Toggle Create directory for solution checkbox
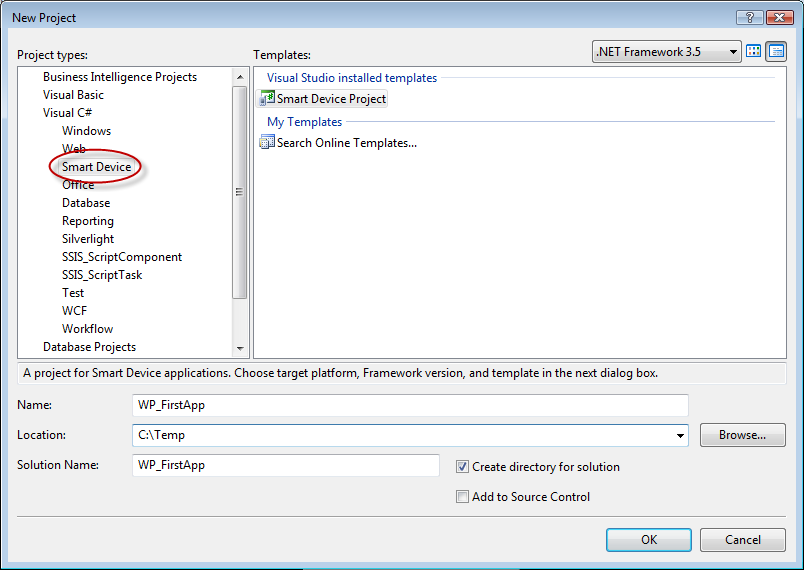Image resolution: width=804 pixels, height=570 pixels. [462, 466]
